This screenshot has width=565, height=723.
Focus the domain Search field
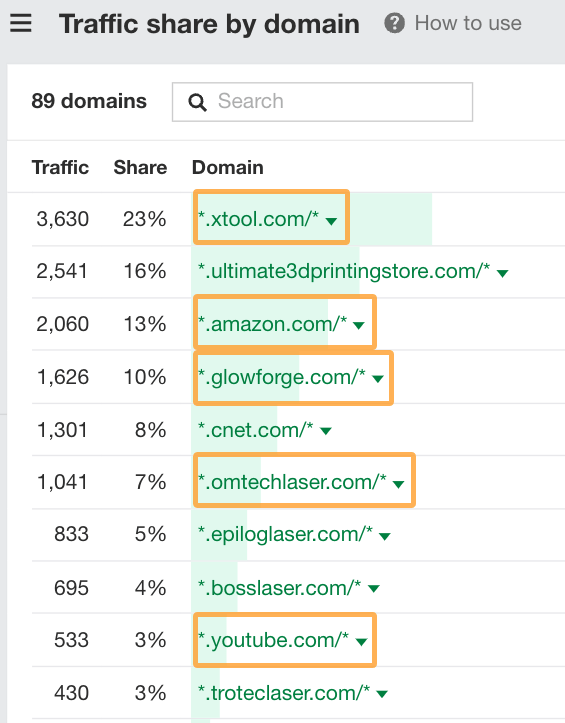click(x=322, y=102)
